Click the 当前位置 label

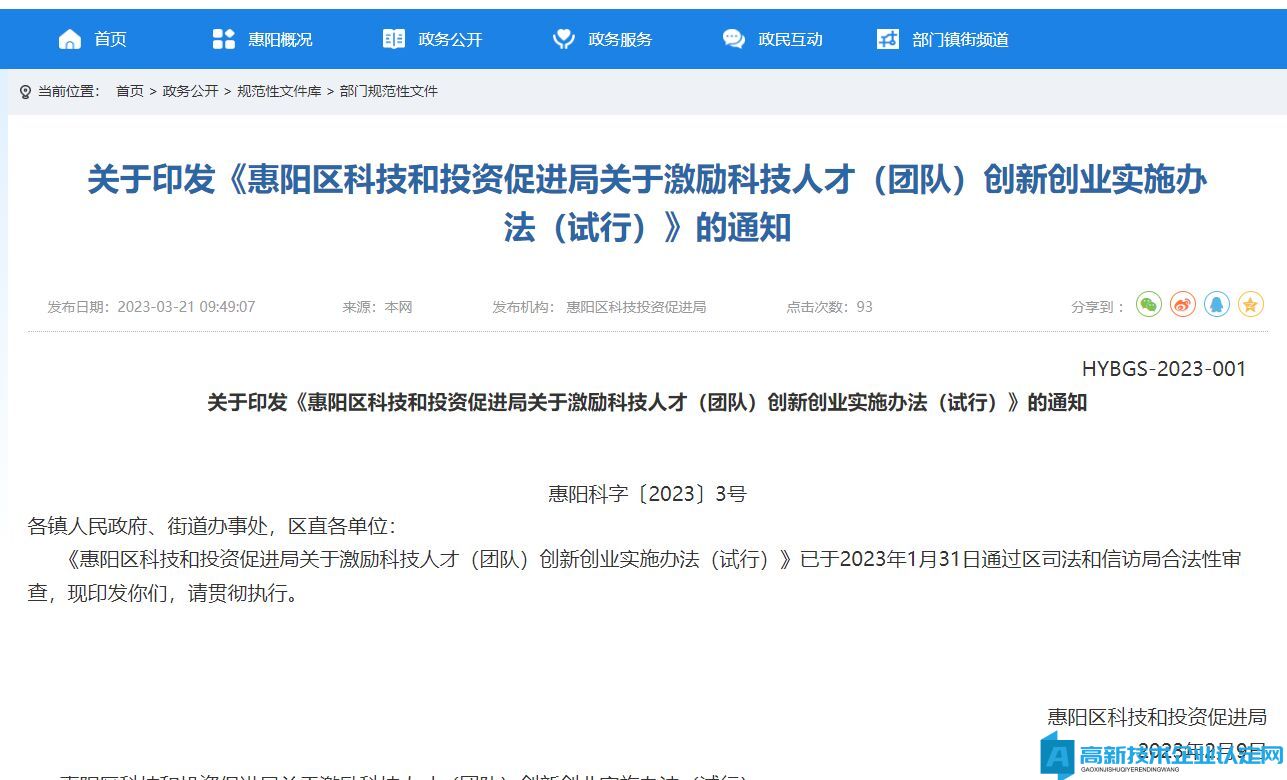[69, 91]
